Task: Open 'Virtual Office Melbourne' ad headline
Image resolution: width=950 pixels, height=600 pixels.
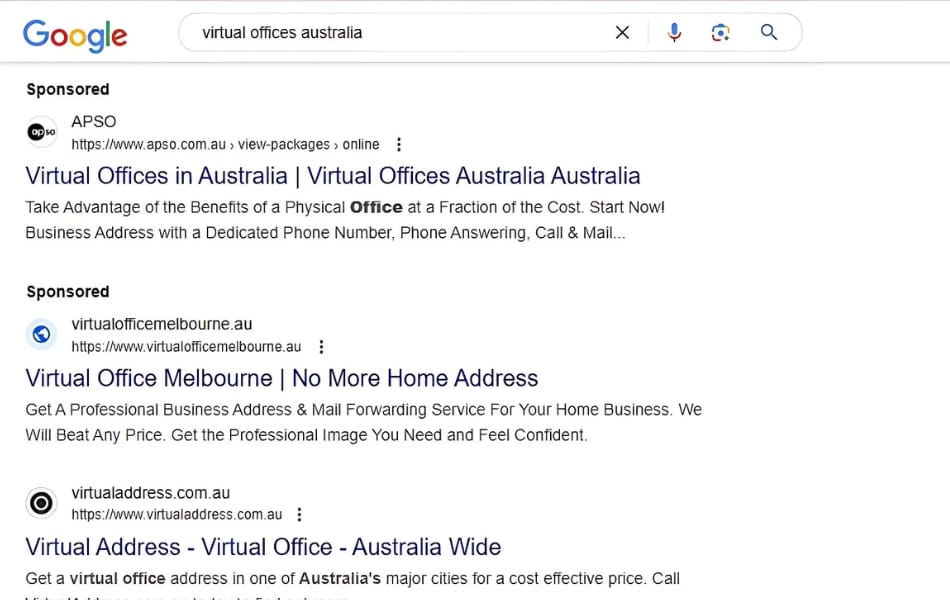Action: coord(281,378)
